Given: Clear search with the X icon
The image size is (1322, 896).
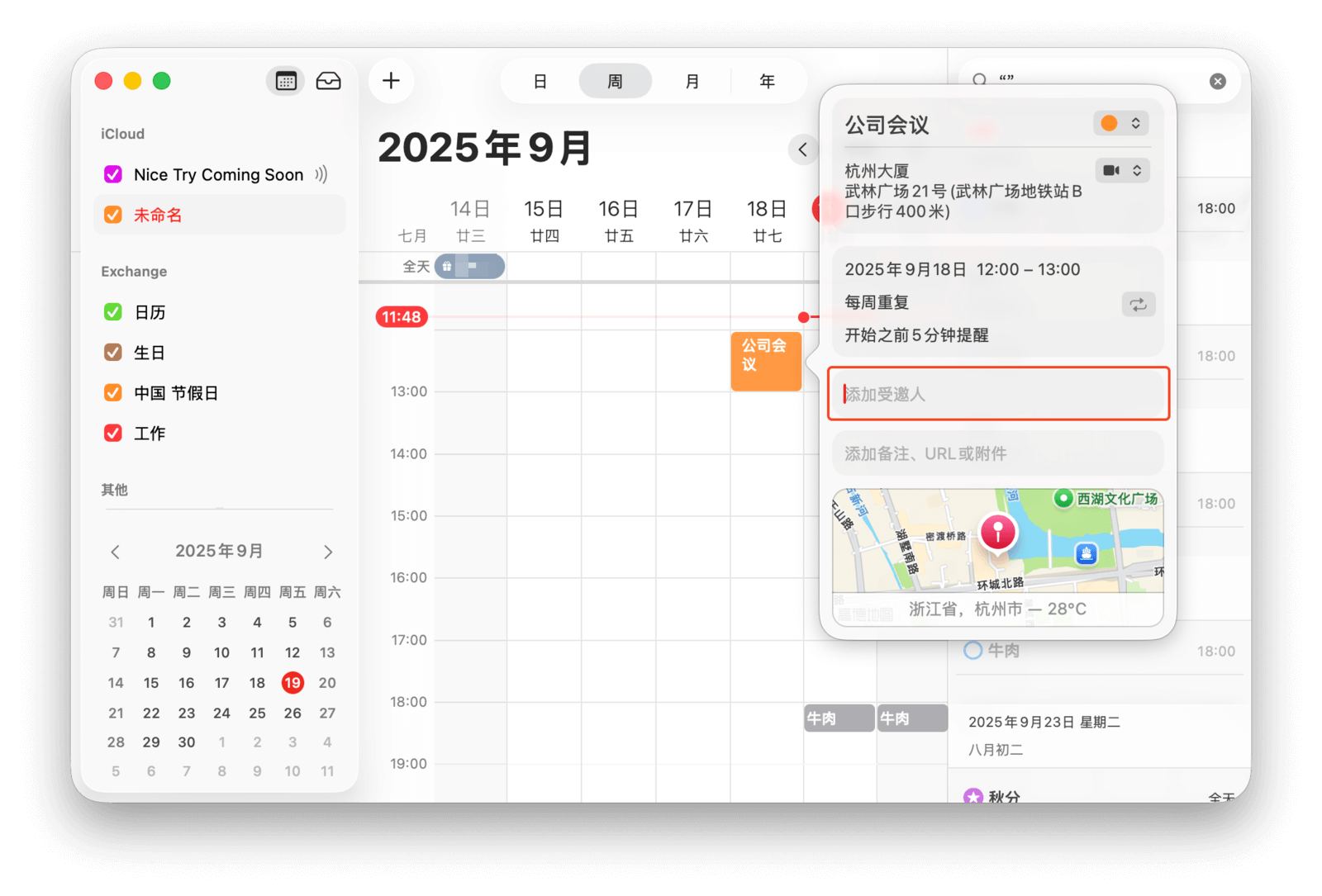Looking at the screenshot, I should click(1217, 81).
